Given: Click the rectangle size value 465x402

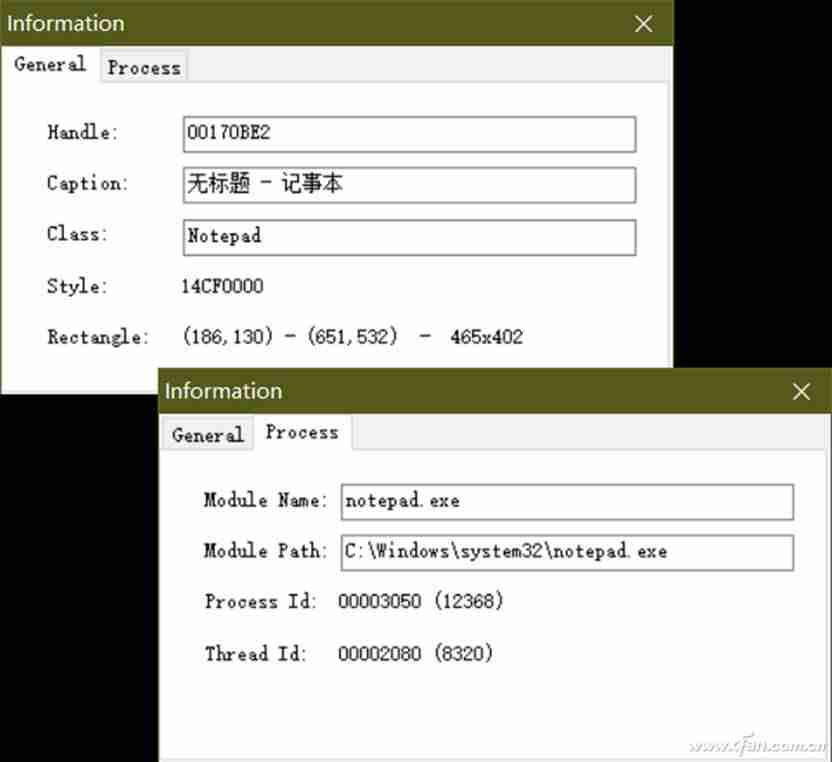Looking at the screenshot, I should point(487,337).
